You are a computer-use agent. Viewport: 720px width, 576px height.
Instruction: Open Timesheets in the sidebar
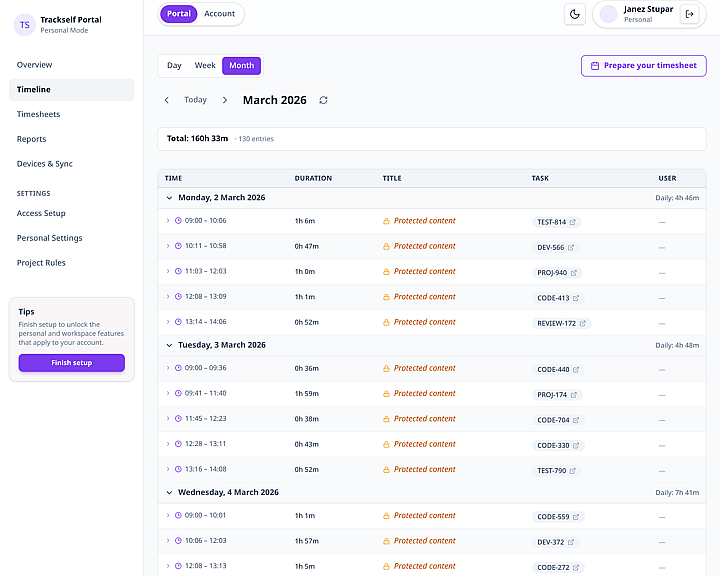click(x=72, y=114)
